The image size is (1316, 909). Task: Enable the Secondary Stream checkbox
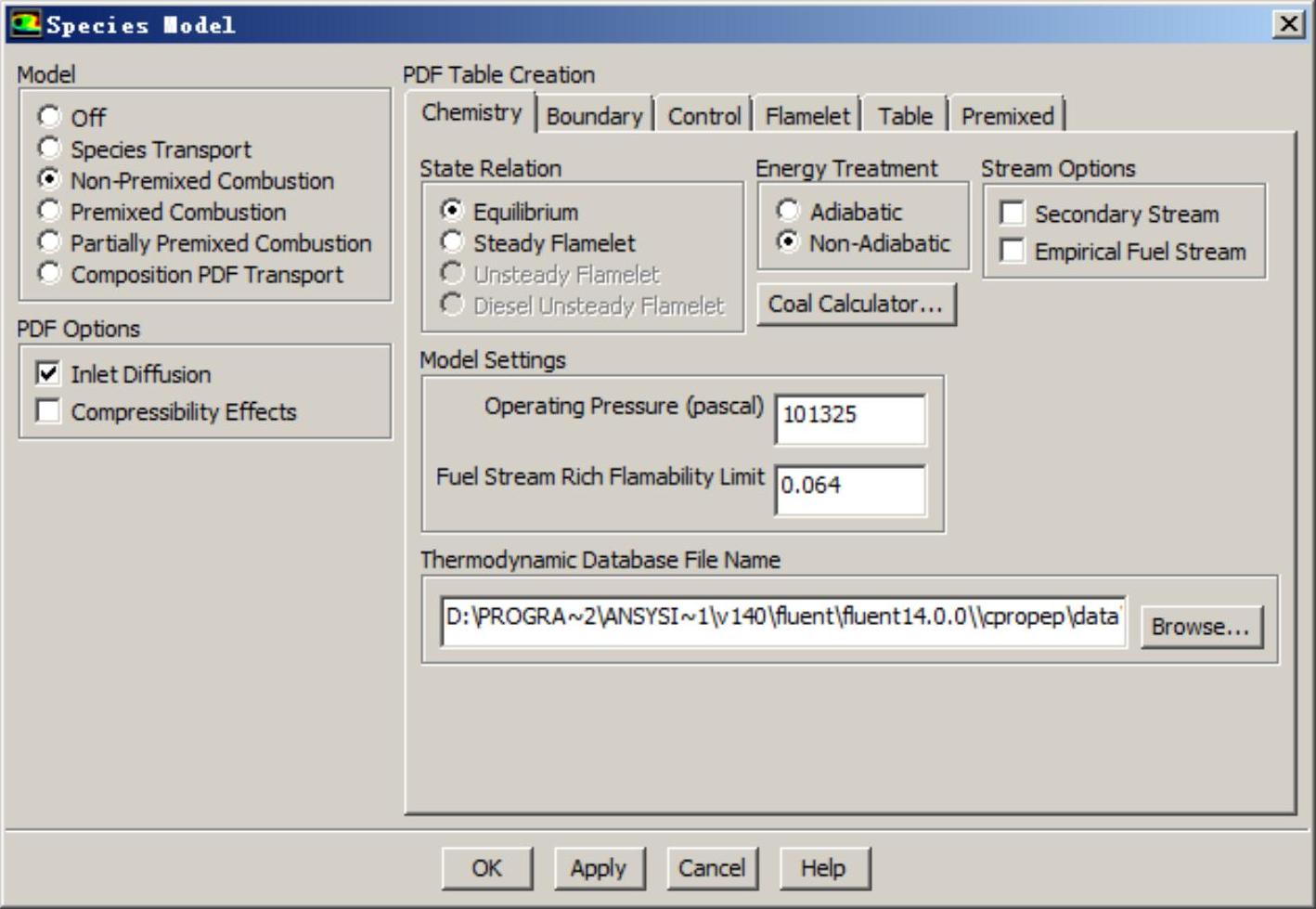pos(1013,214)
